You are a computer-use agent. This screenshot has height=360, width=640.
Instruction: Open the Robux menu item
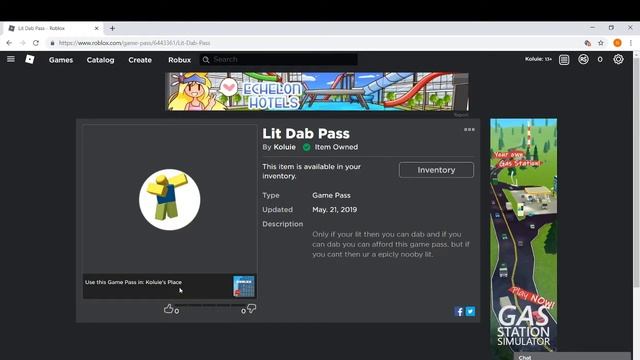coord(180,60)
